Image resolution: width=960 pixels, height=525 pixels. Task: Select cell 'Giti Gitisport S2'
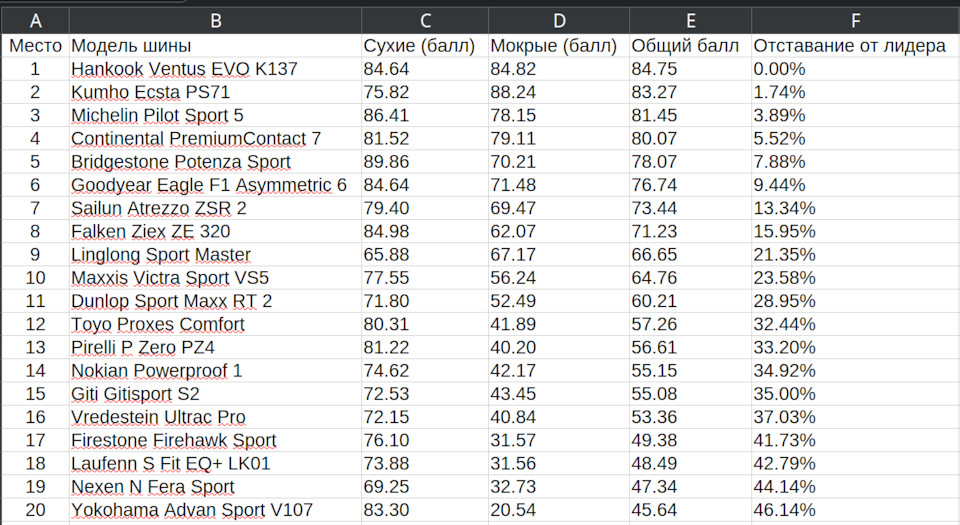pyautogui.click(x=216, y=395)
